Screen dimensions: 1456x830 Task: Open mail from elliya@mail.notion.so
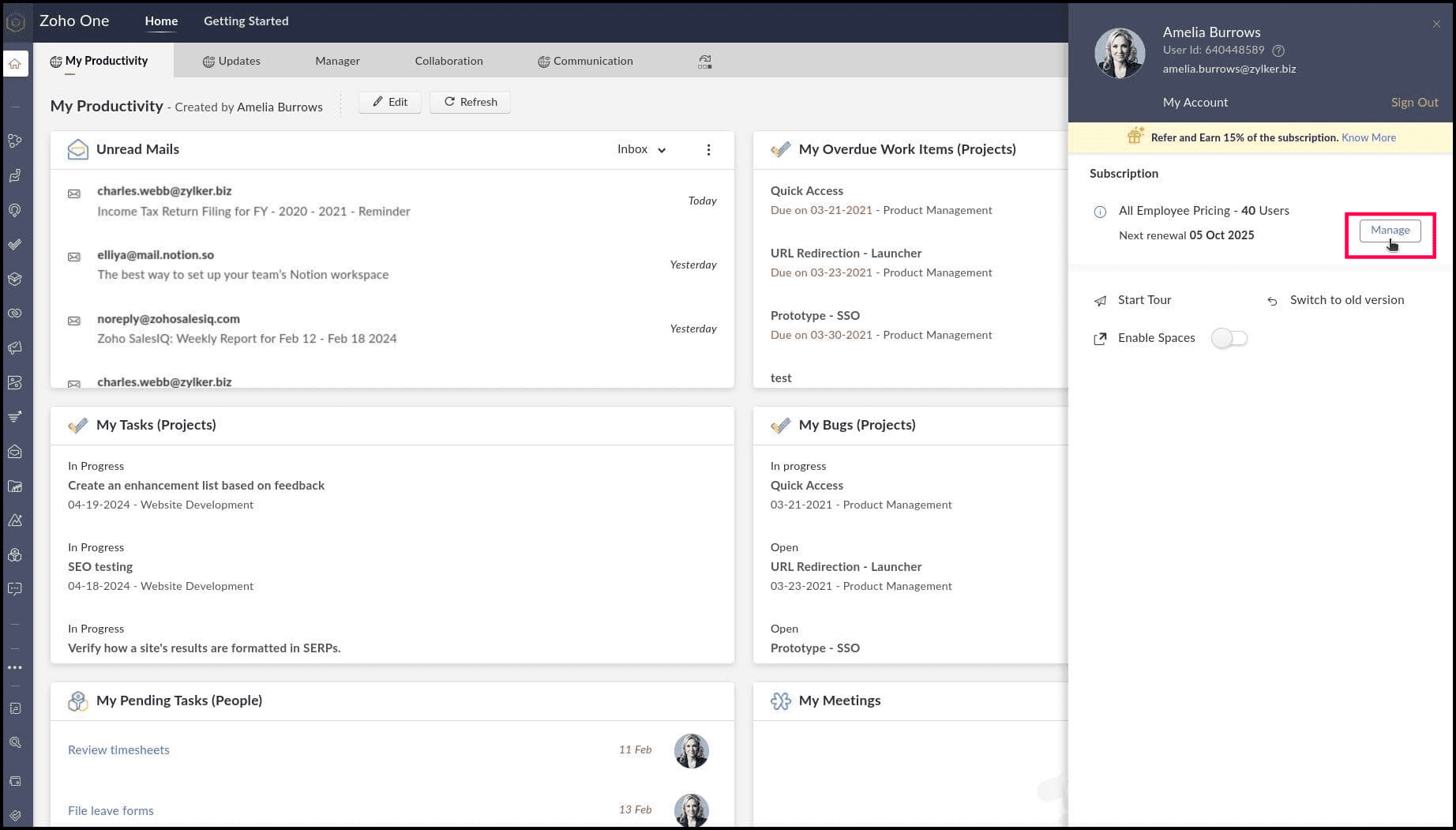392,265
